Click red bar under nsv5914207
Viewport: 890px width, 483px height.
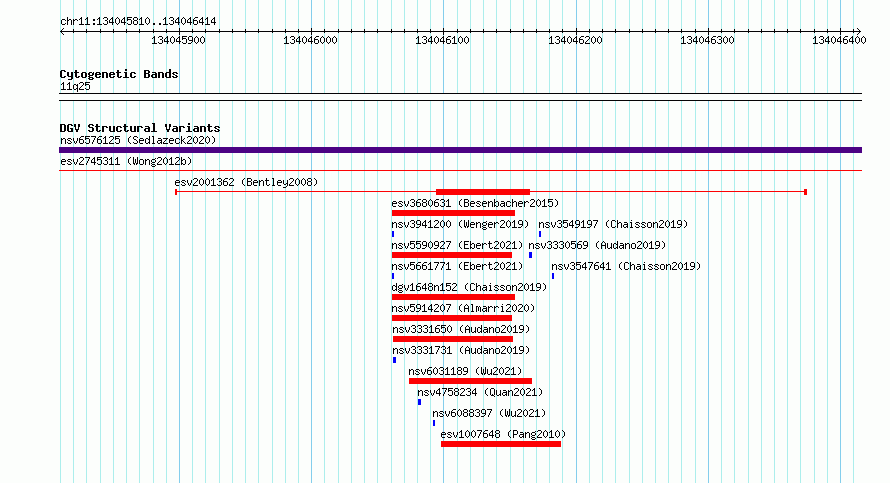click(x=452, y=318)
